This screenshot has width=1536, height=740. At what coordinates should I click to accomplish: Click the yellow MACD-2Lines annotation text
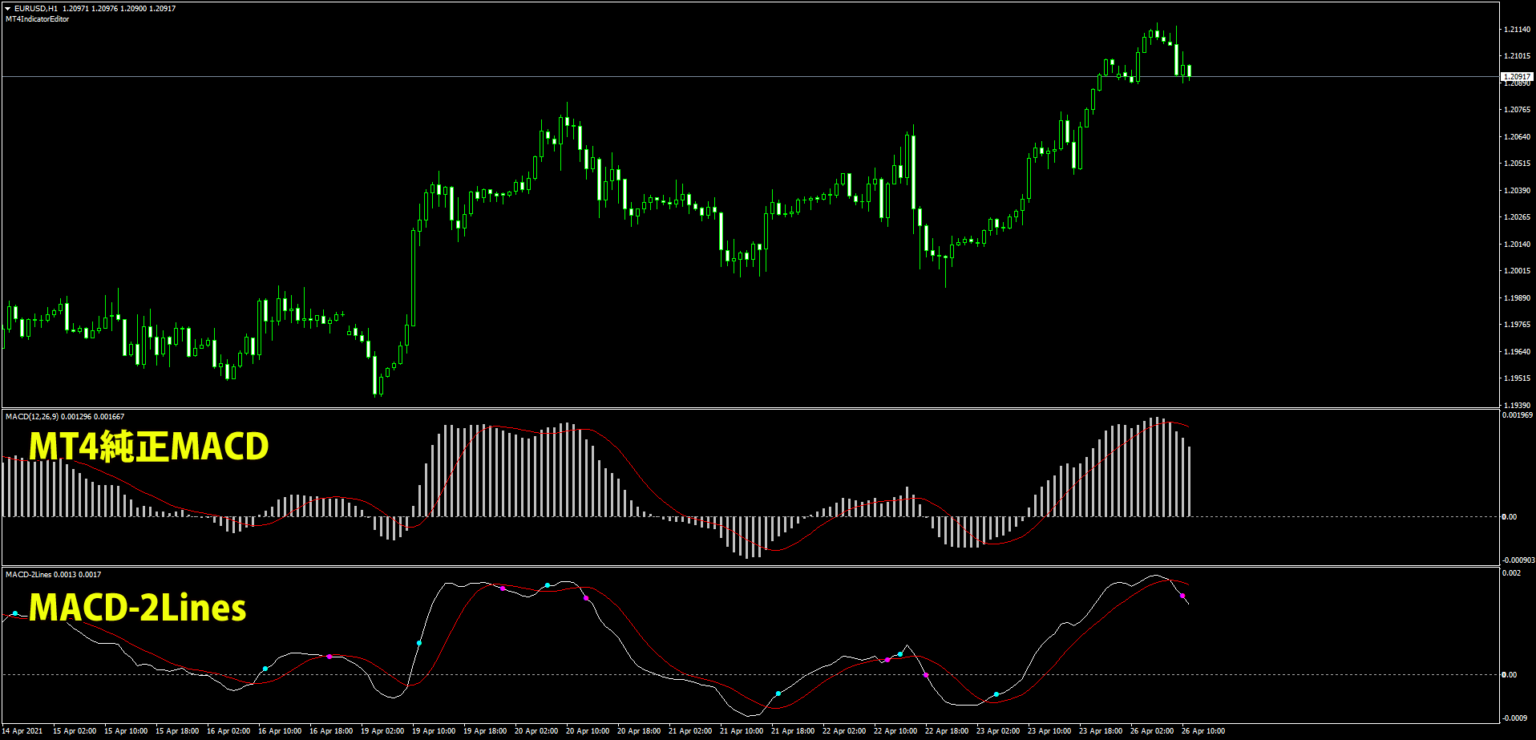pyautogui.click(x=137, y=608)
